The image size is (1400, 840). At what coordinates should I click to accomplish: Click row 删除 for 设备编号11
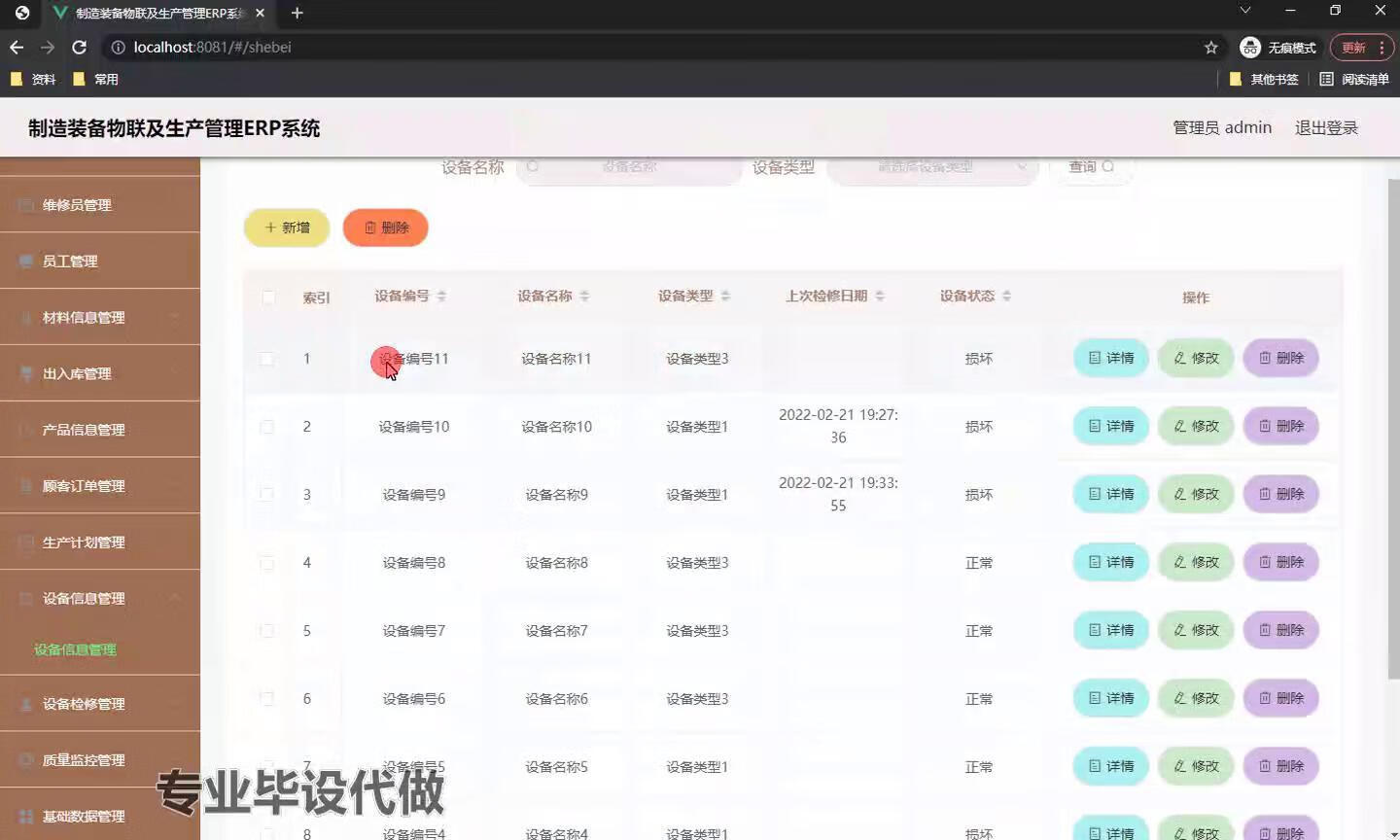(1281, 358)
